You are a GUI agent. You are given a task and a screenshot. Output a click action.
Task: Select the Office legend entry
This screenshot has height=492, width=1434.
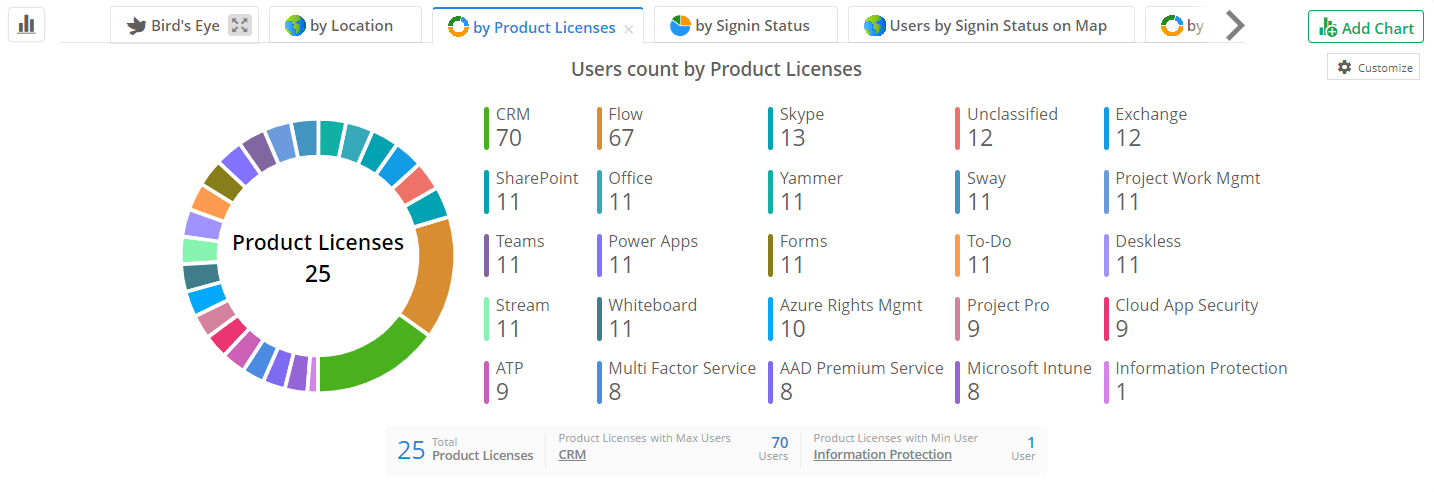(626, 191)
